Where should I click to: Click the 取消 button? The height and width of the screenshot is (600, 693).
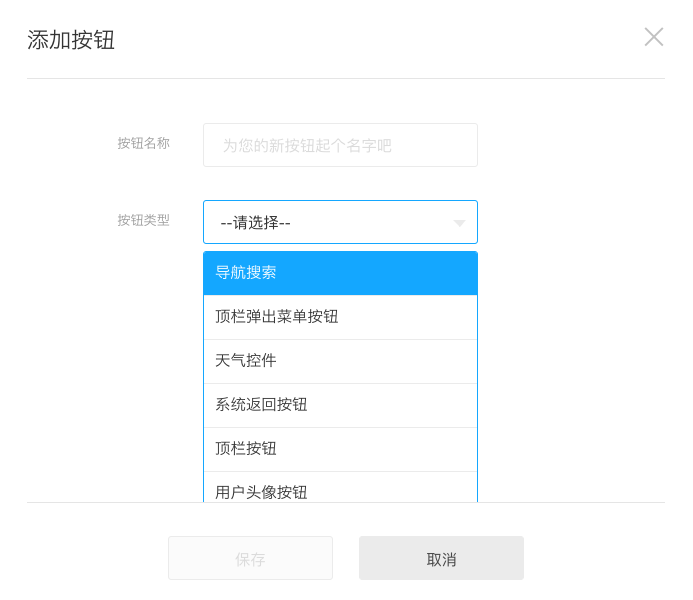tap(441, 558)
